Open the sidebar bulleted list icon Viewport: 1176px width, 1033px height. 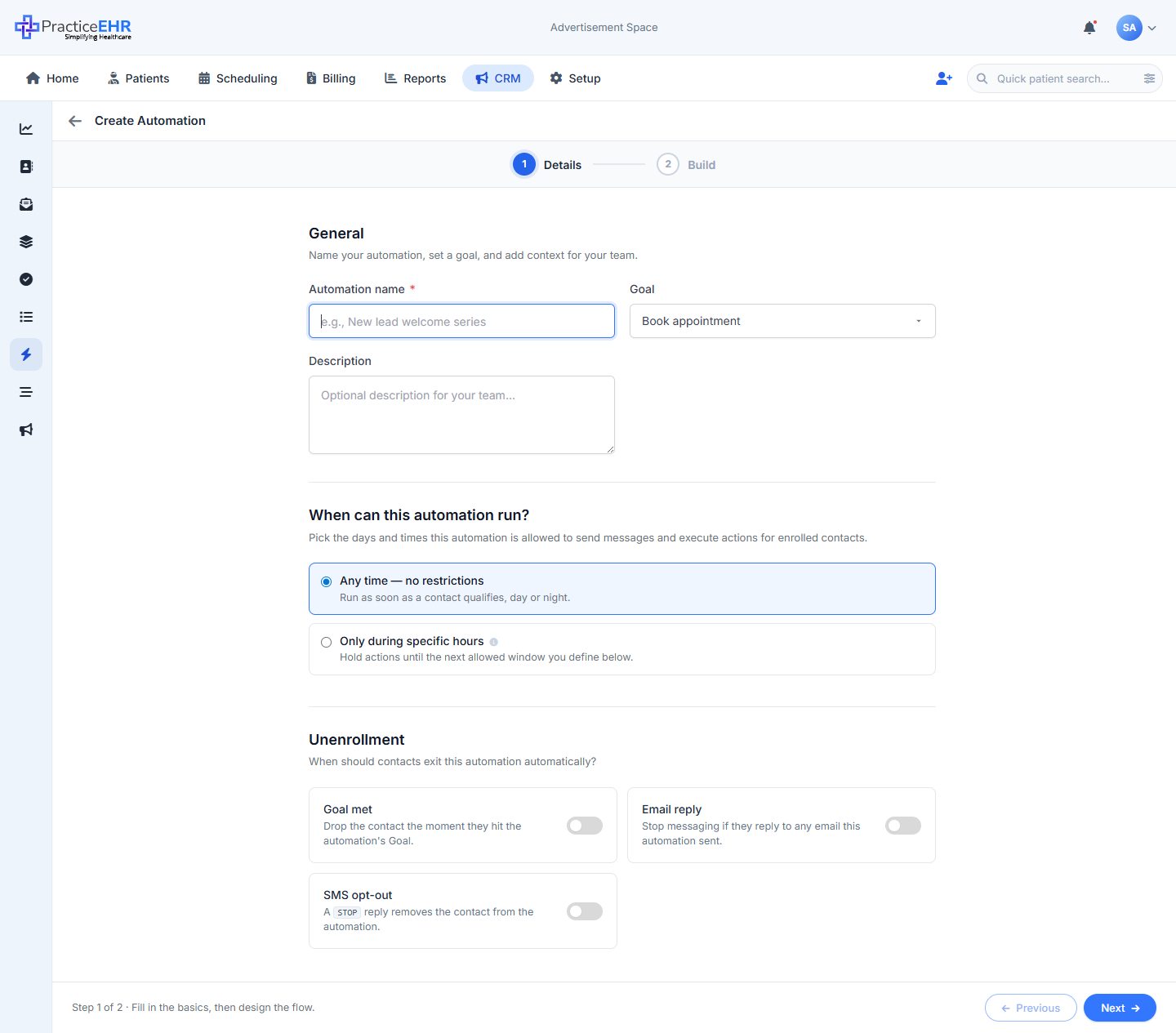point(26,317)
